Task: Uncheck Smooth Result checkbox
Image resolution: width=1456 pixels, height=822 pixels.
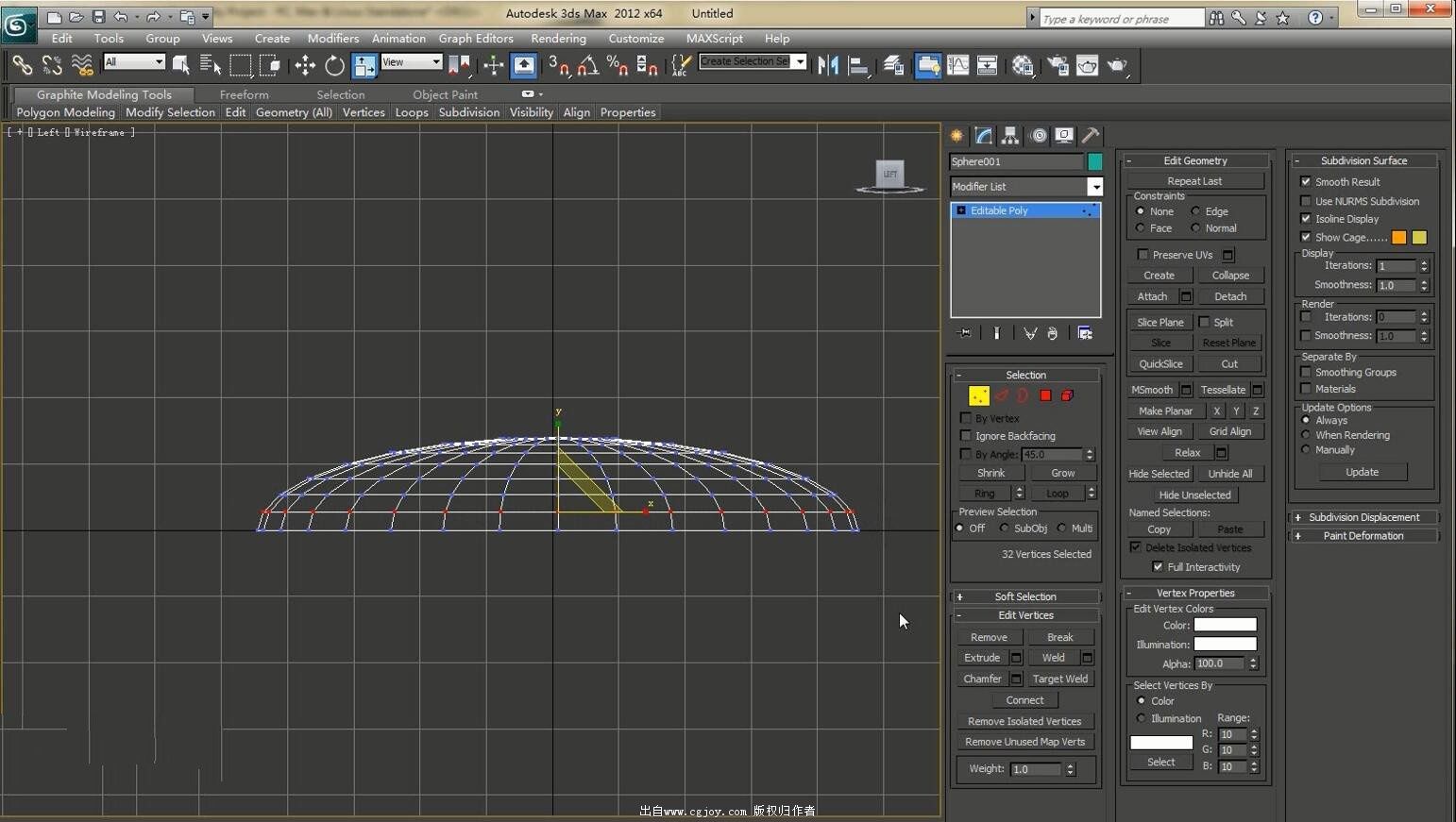Action: pos(1306,182)
